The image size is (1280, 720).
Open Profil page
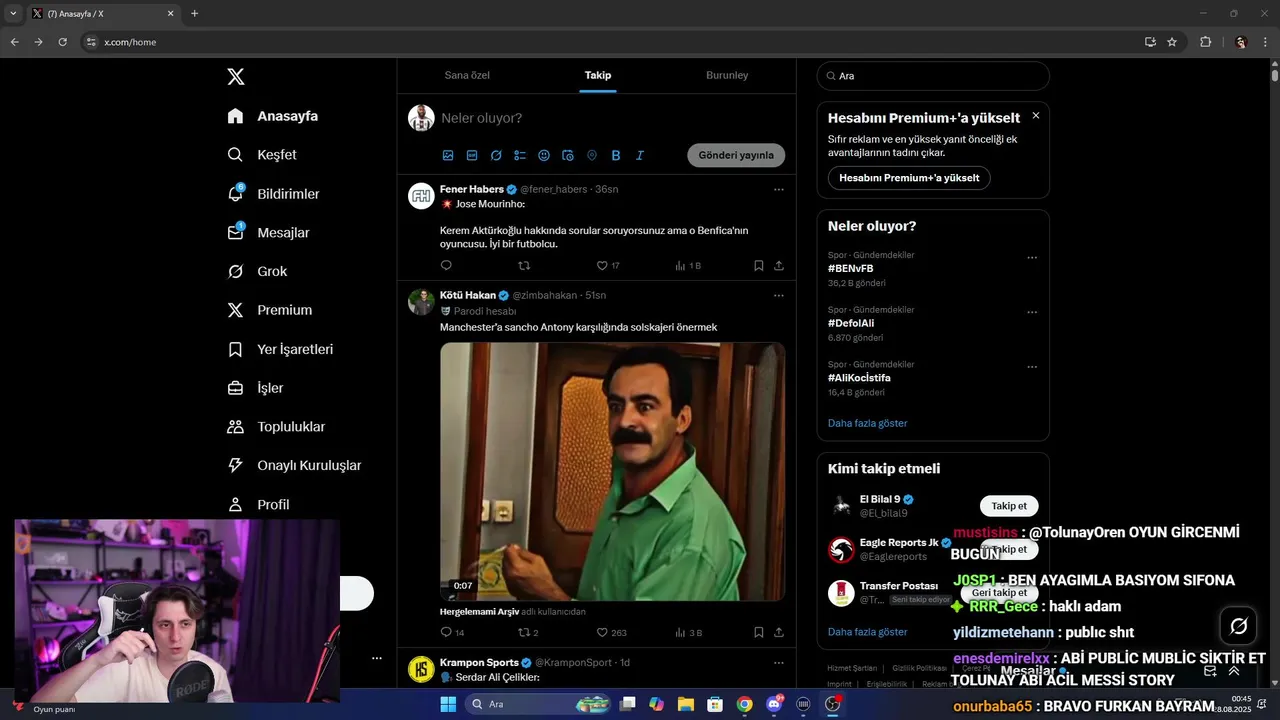[x=258, y=505]
